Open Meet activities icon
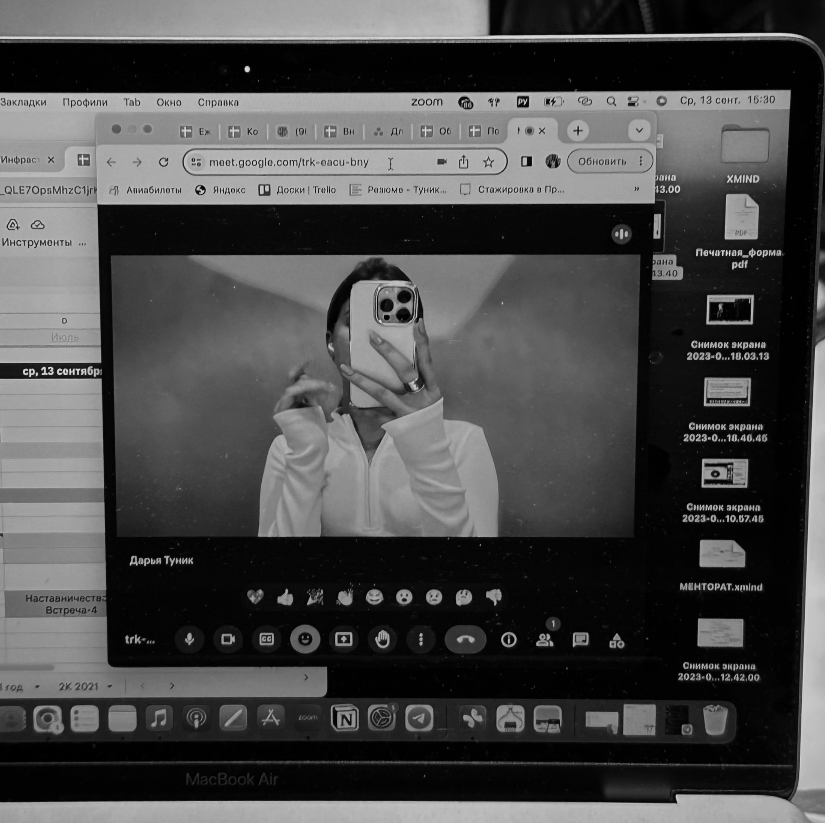The image size is (825, 823). pyautogui.click(x=617, y=640)
